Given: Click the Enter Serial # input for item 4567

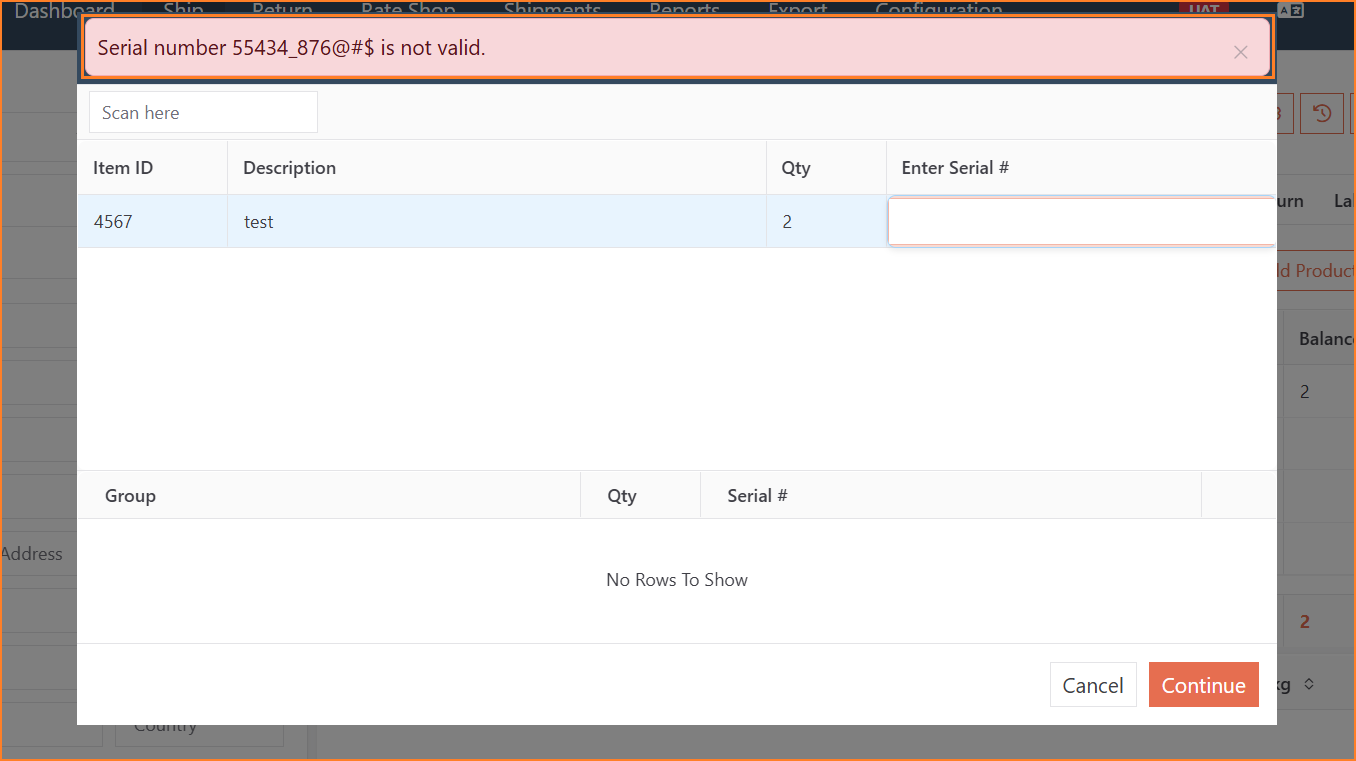Looking at the screenshot, I should point(1082,221).
